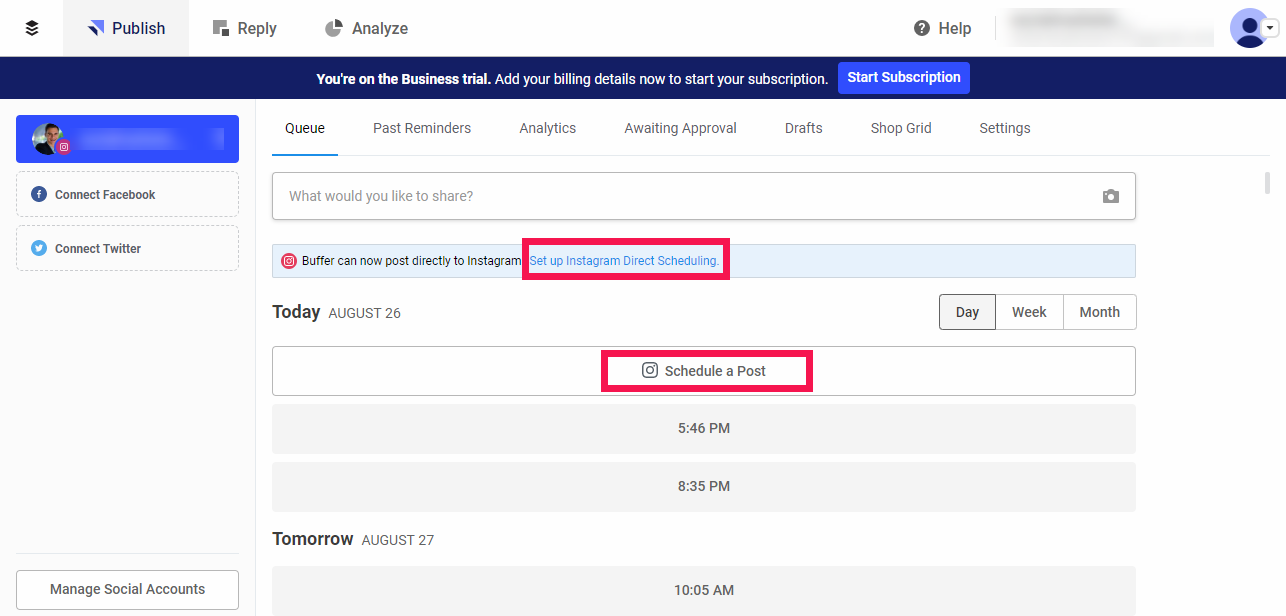Click the Start Subscription button
Viewport: 1286px width, 616px height.
(903, 77)
